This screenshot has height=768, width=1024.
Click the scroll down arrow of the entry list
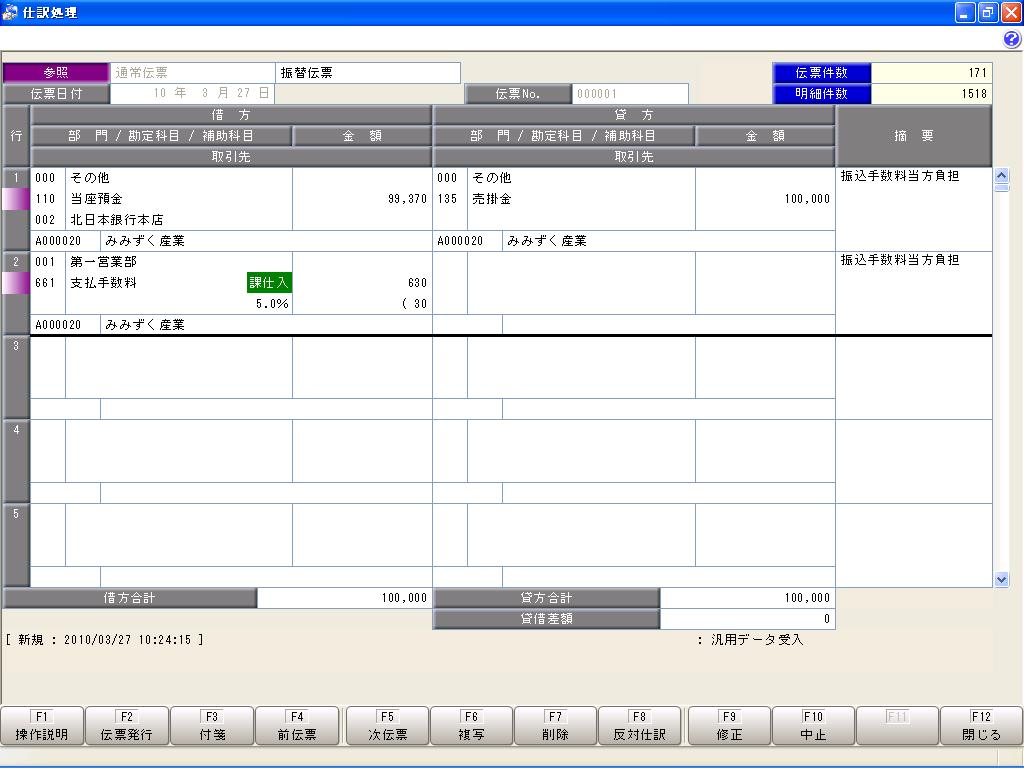click(x=1001, y=579)
